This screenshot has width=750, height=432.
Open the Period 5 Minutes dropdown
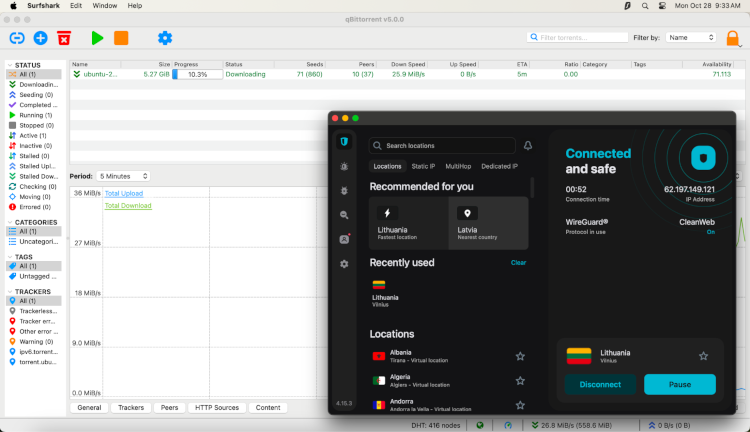(123, 176)
